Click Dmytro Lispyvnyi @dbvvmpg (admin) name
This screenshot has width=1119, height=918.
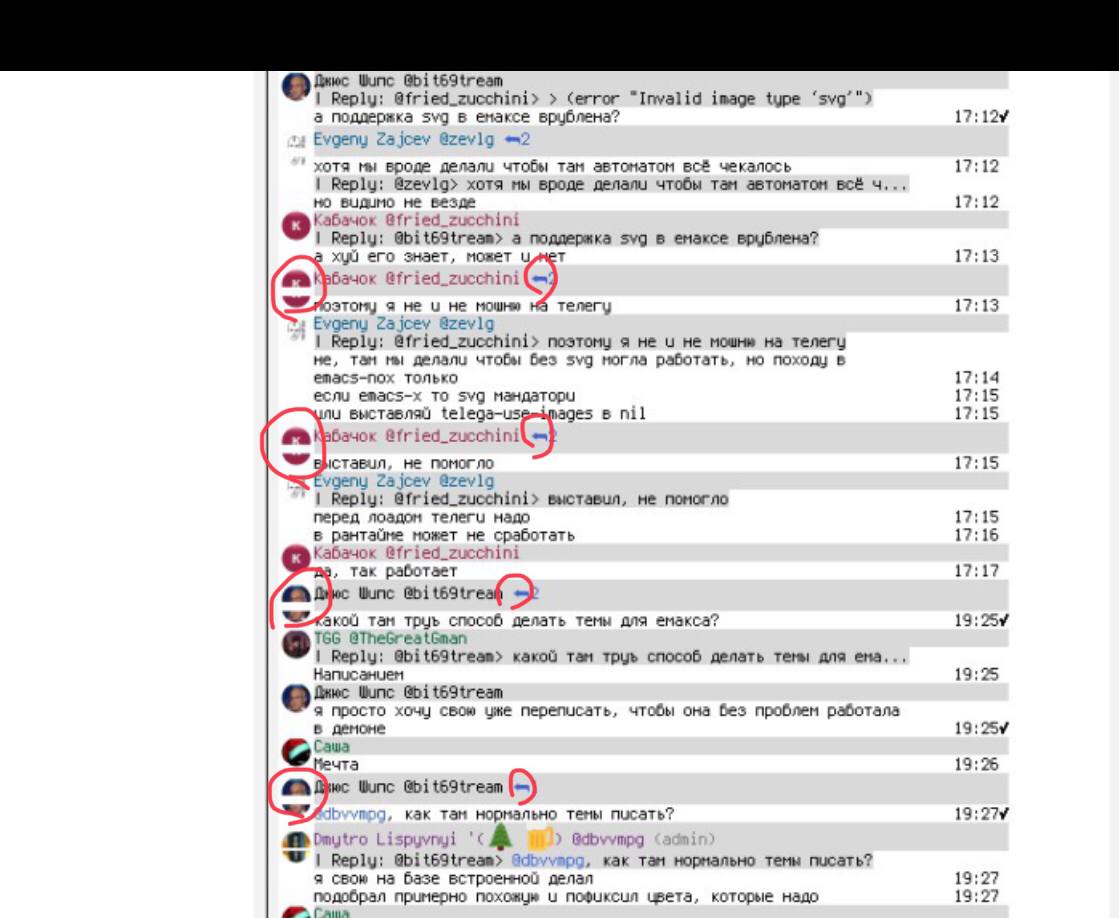tap(514, 839)
